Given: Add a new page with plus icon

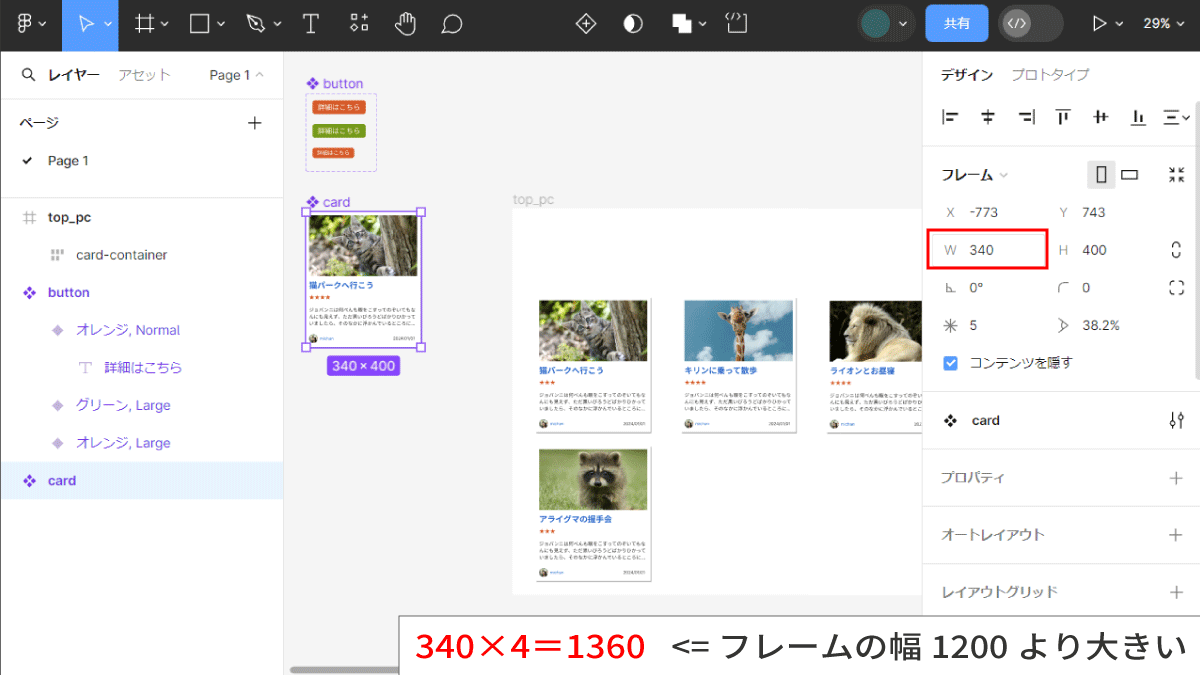Looking at the screenshot, I should pyautogui.click(x=255, y=123).
